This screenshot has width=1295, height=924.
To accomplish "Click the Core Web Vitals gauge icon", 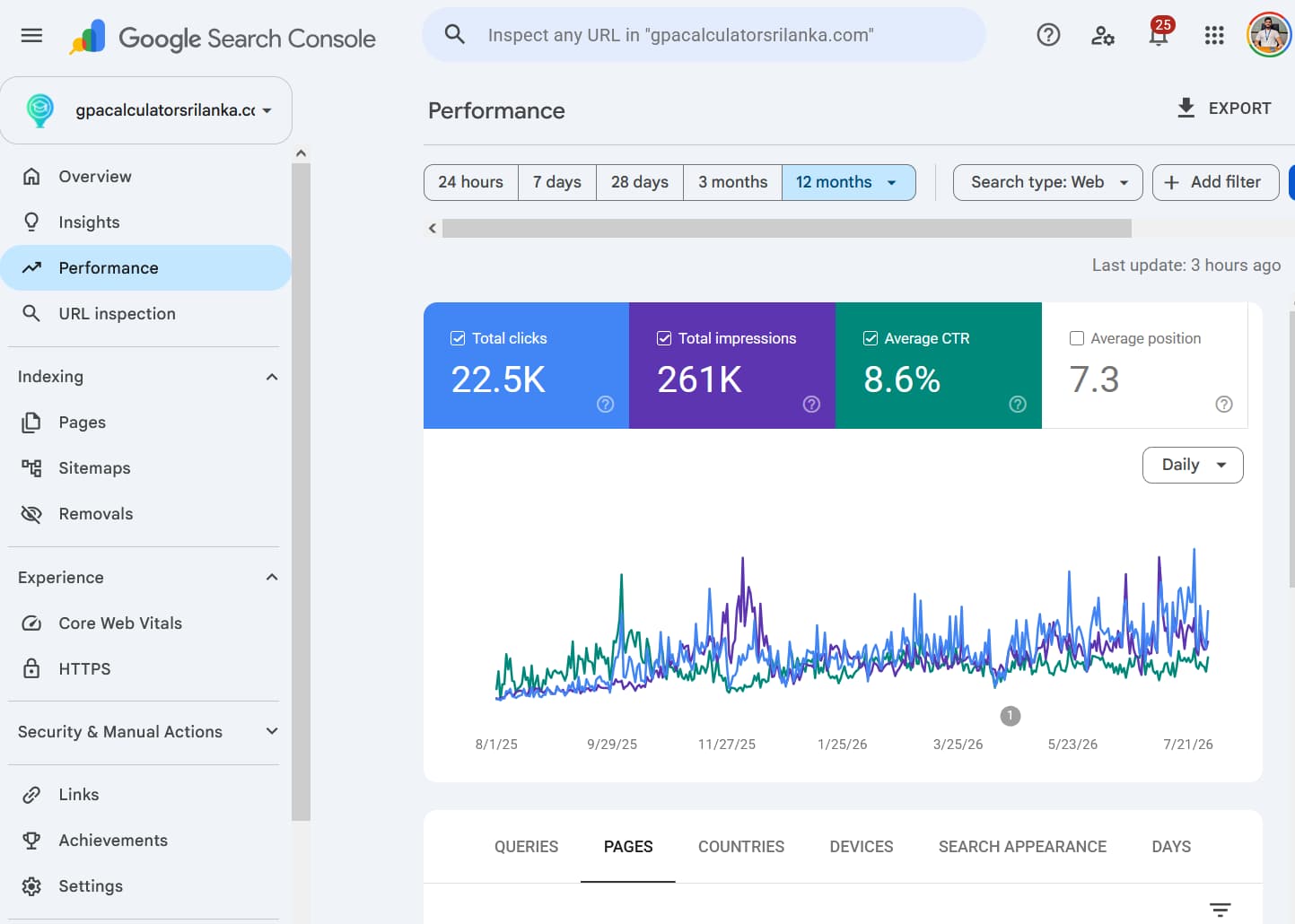I will pyautogui.click(x=31, y=623).
